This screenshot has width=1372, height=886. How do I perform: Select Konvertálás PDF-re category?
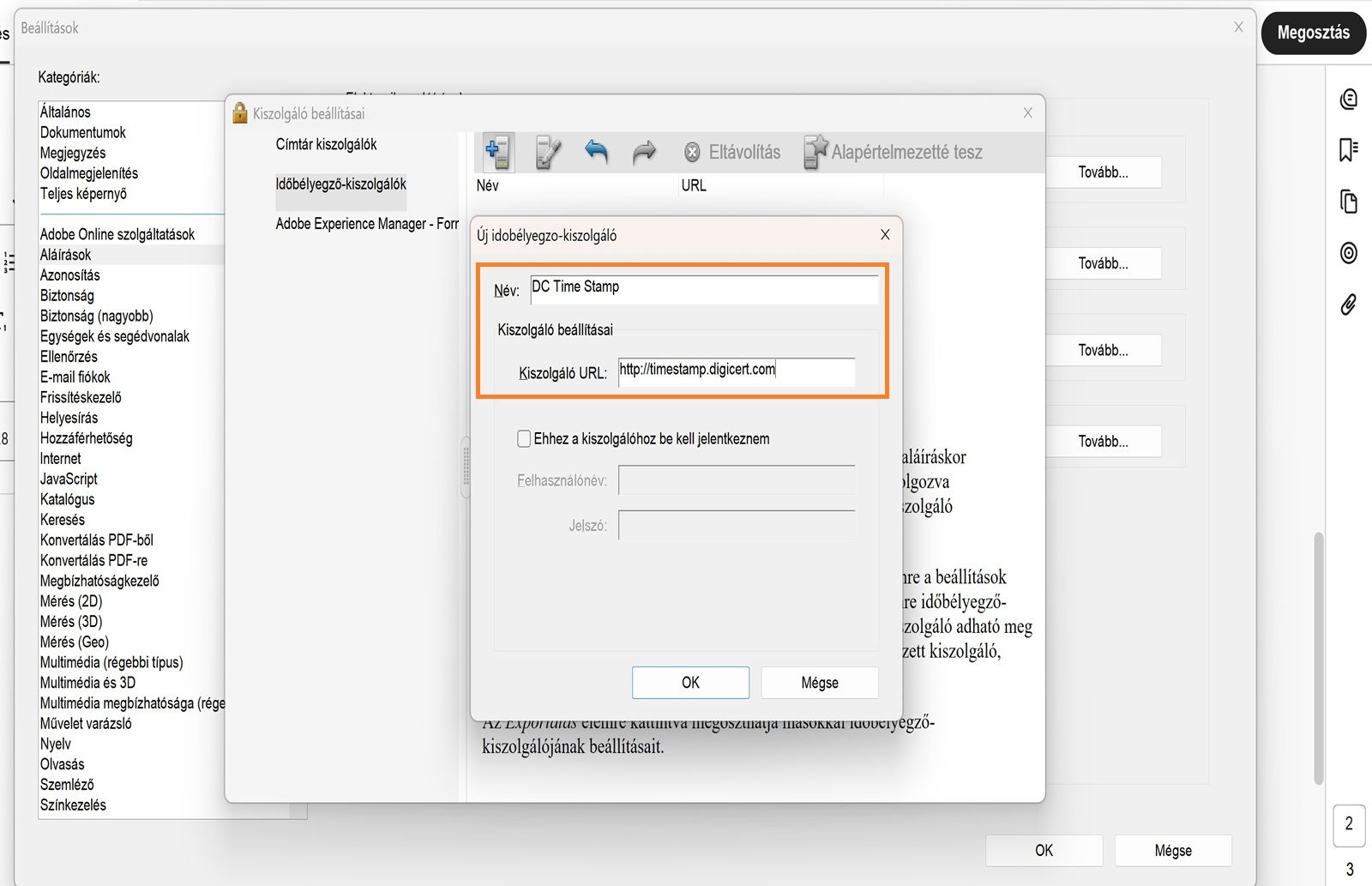point(93,560)
